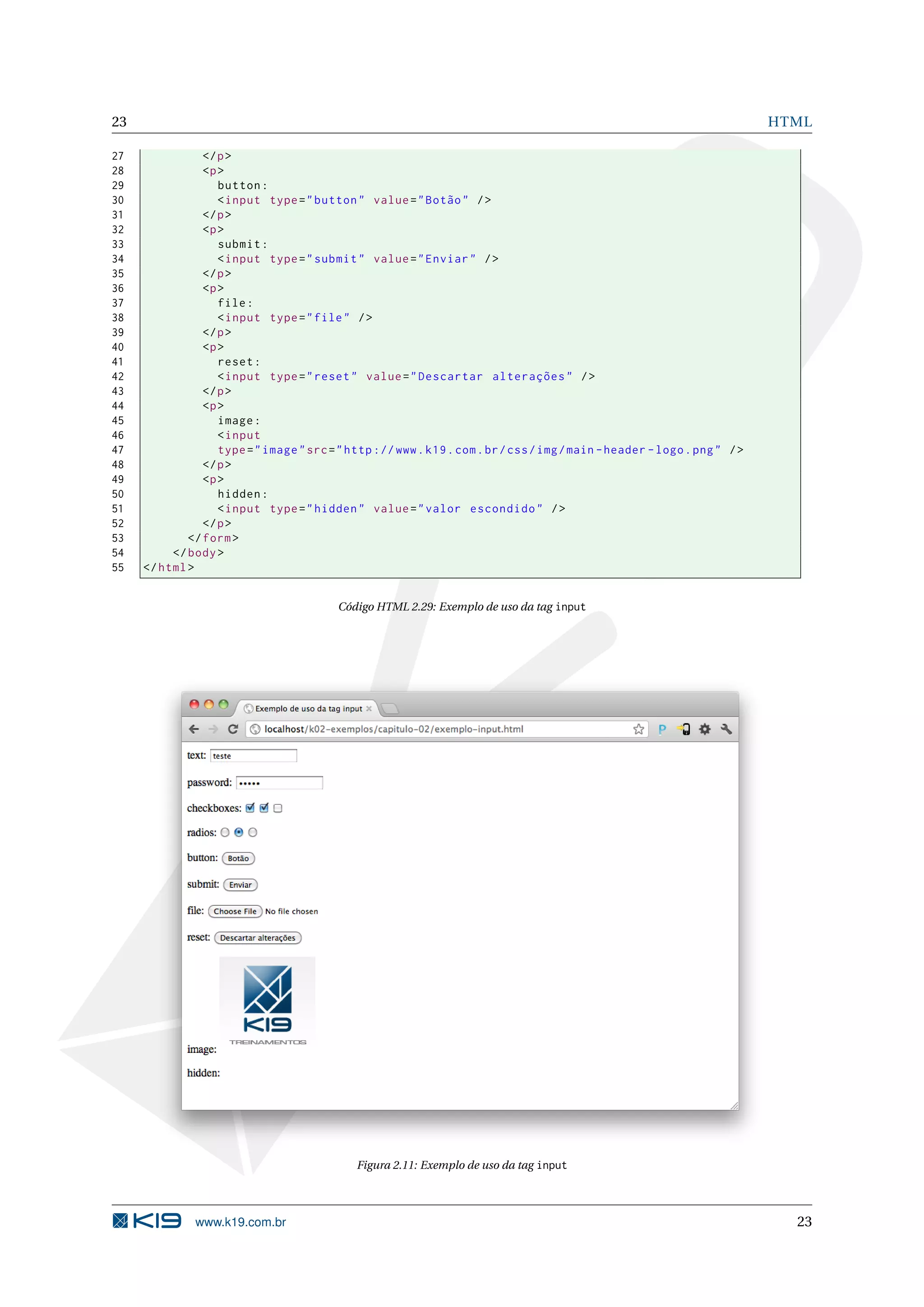The image size is (924, 1307).
Task: Open the www.k19.com.br footer link
Action: [240, 1222]
